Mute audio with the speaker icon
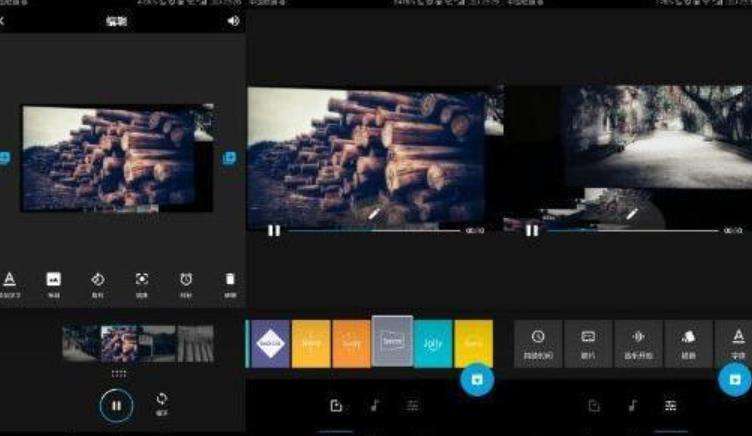Screen dimensions: 752x436 pos(233,21)
